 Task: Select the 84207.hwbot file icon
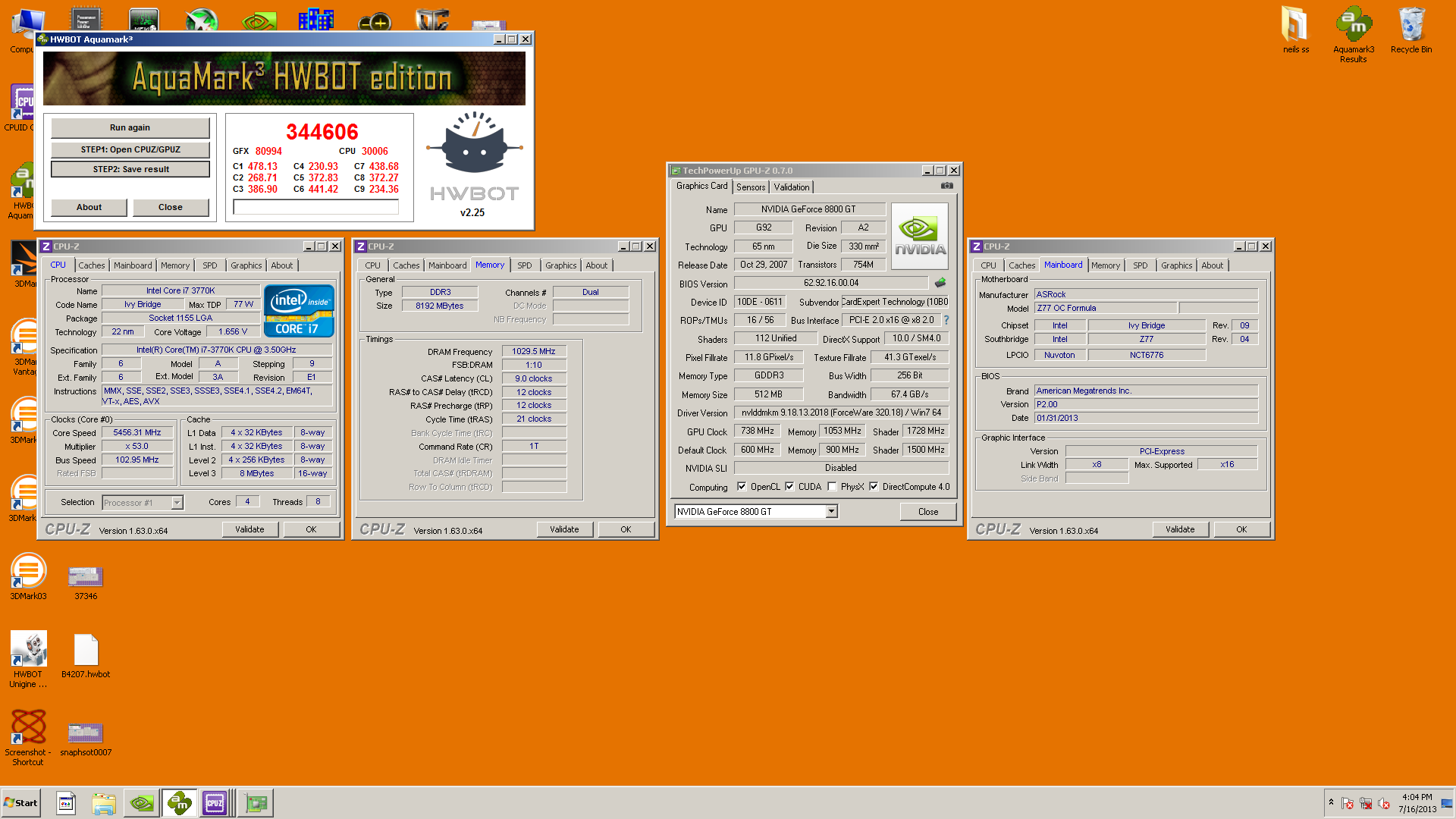click(86, 656)
